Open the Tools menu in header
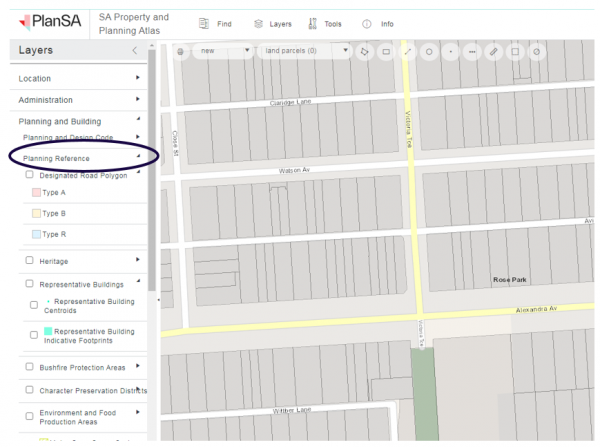This screenshot has width=600, height=447. [x=326, y=23]
